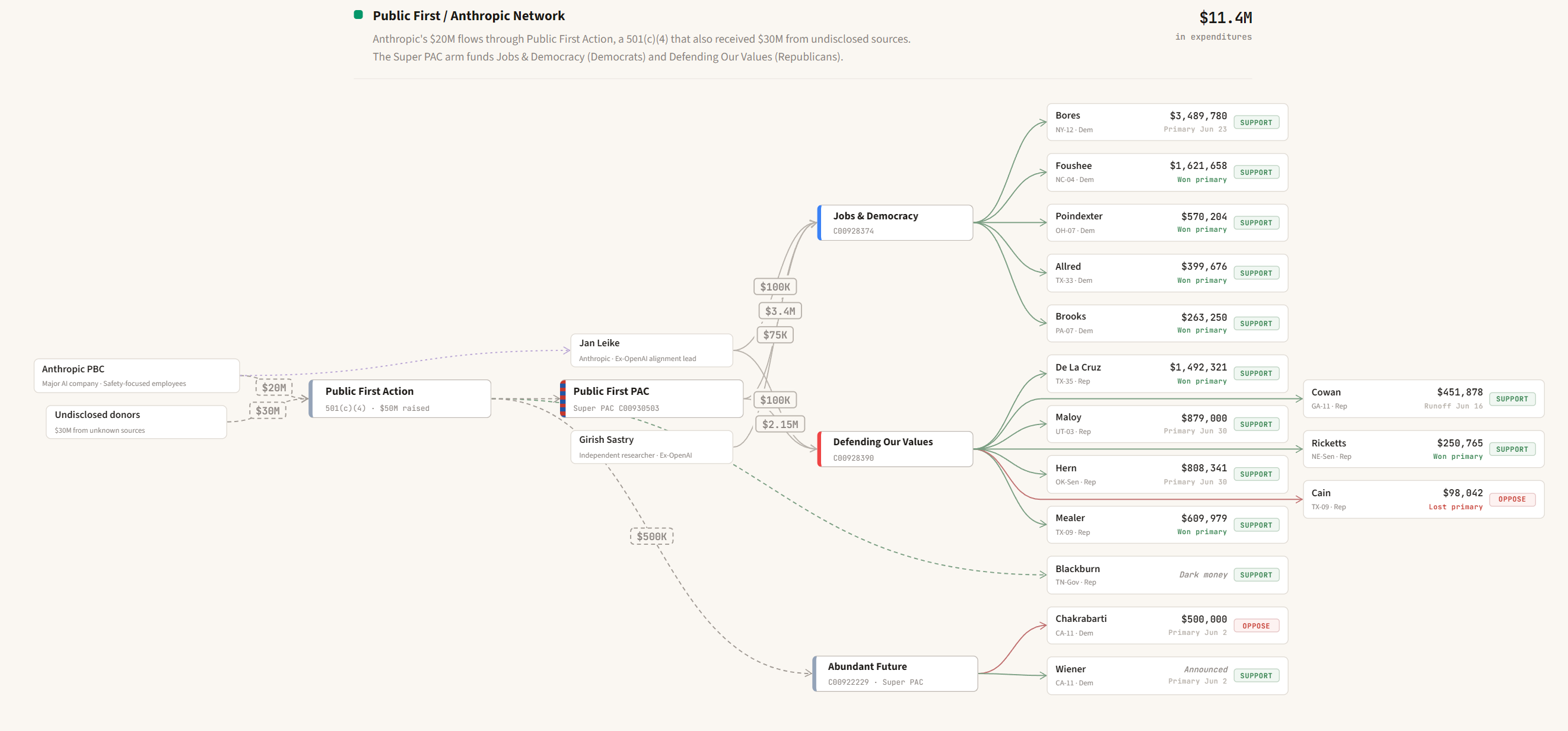Click the $879,000 amount for Maloy
1568x731 pixels.
tap(1204, 418)
